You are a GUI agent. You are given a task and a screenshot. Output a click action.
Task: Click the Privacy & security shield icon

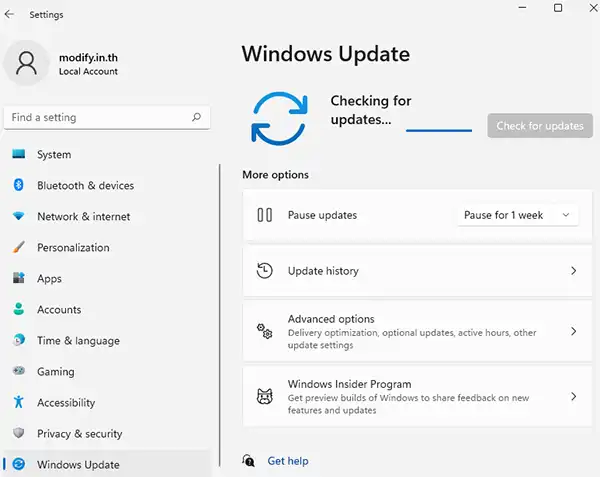pos(18,434)
